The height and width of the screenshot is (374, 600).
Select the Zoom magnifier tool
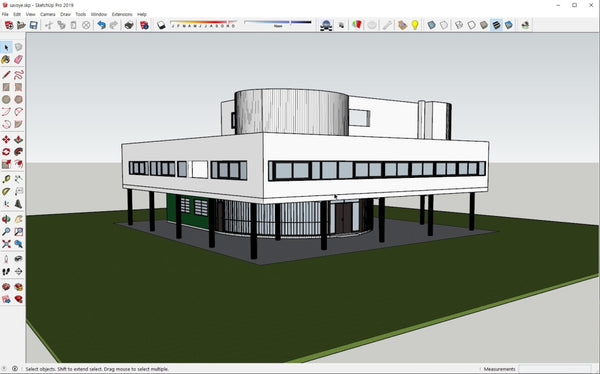(6, 232)
